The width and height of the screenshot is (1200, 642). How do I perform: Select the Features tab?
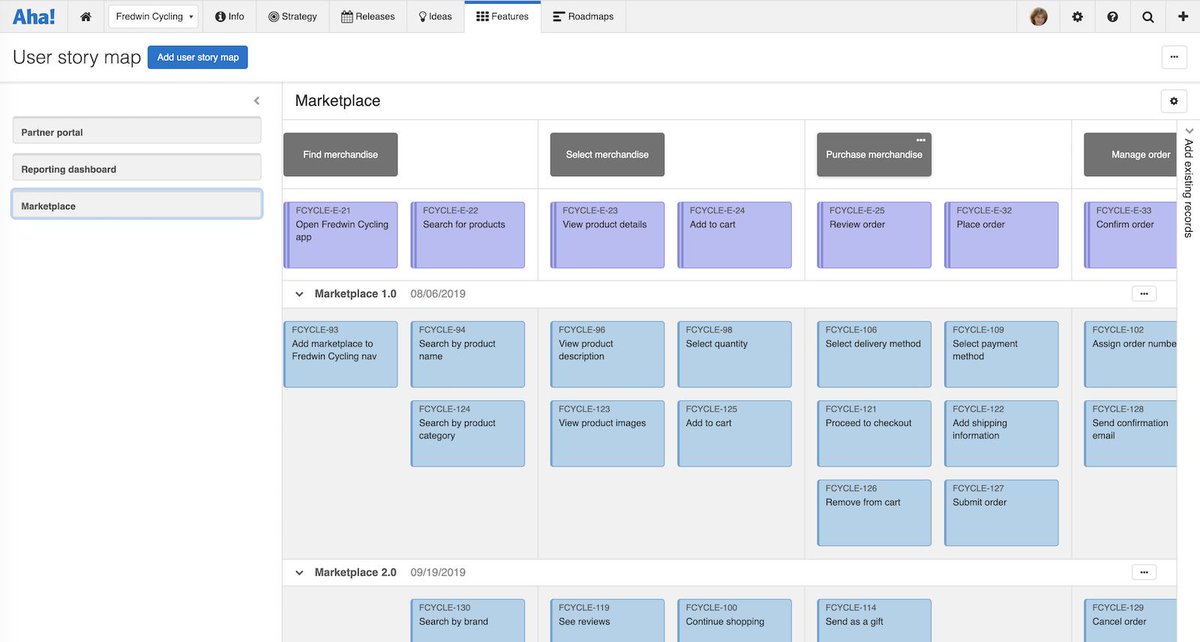(x=502, y=16)
